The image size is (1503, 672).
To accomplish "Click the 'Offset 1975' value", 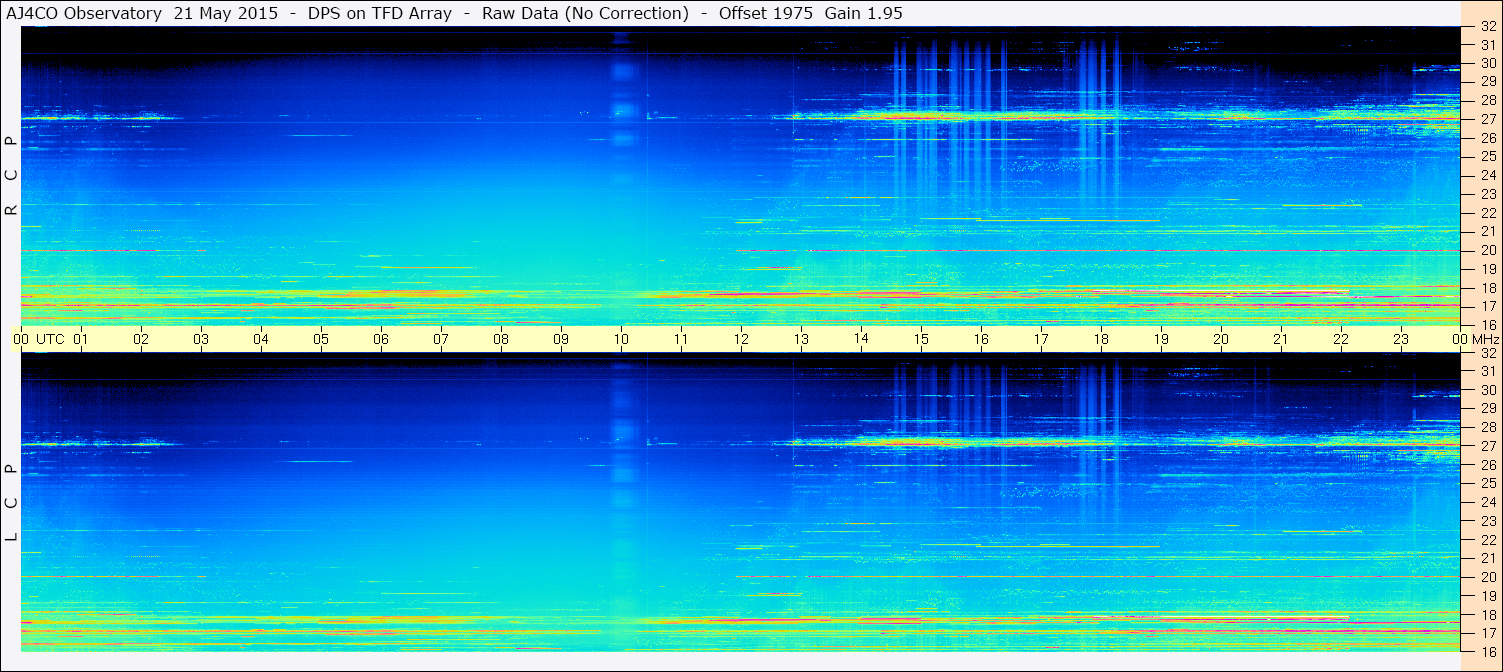I will pos(766,13).
